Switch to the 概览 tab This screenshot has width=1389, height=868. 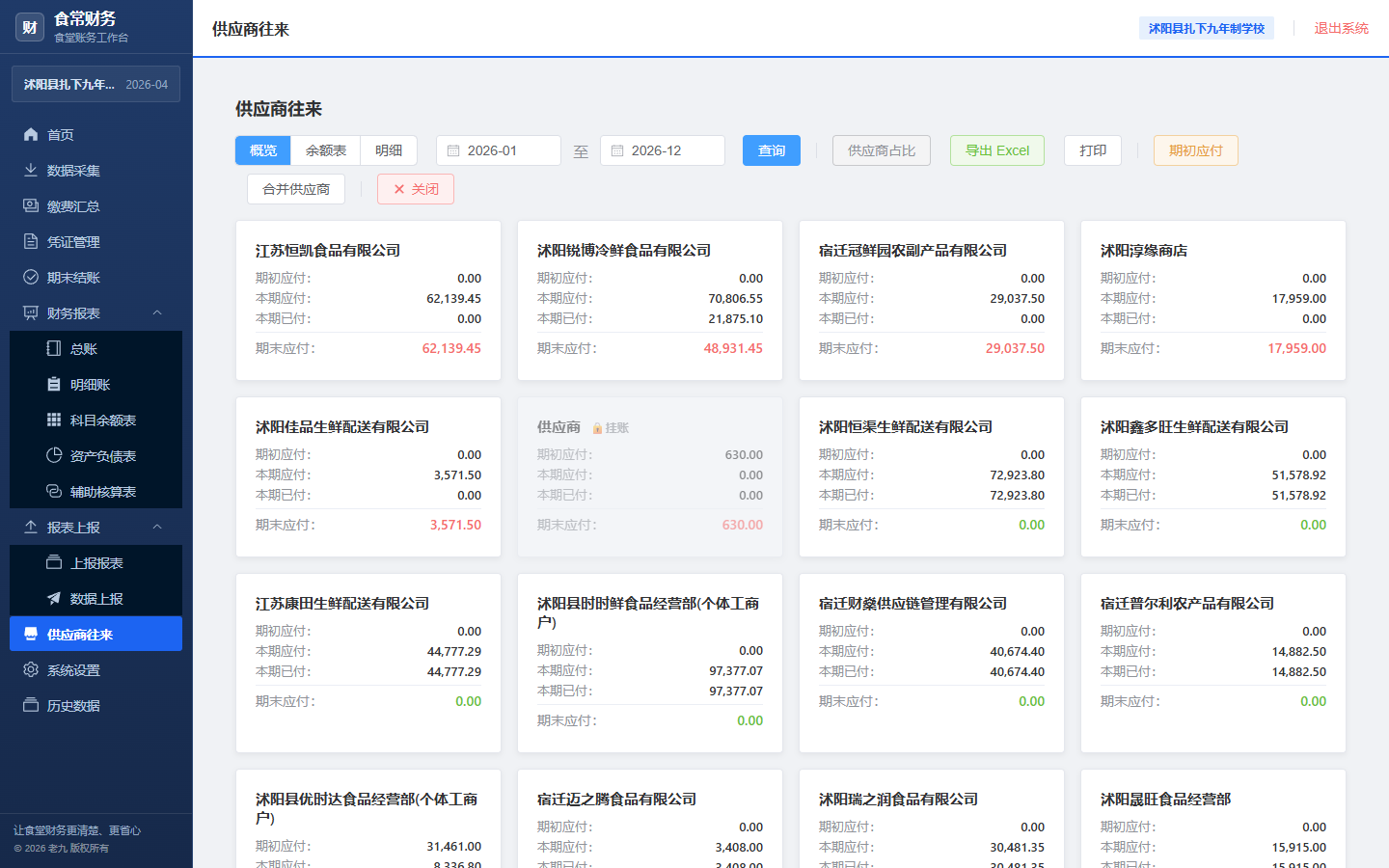(263, 150)
